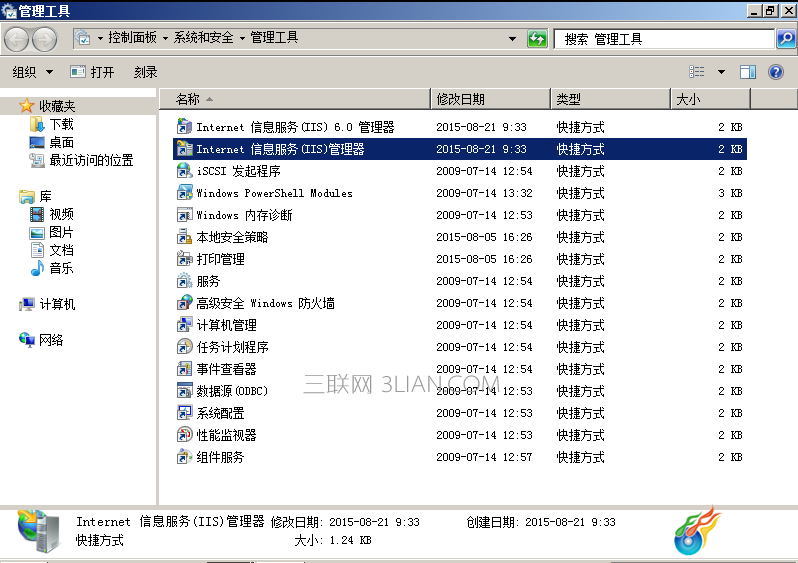Screen dimensions: 798x563
Task: Click the details pane IIS server thumbnail
Action: (38, 531)
